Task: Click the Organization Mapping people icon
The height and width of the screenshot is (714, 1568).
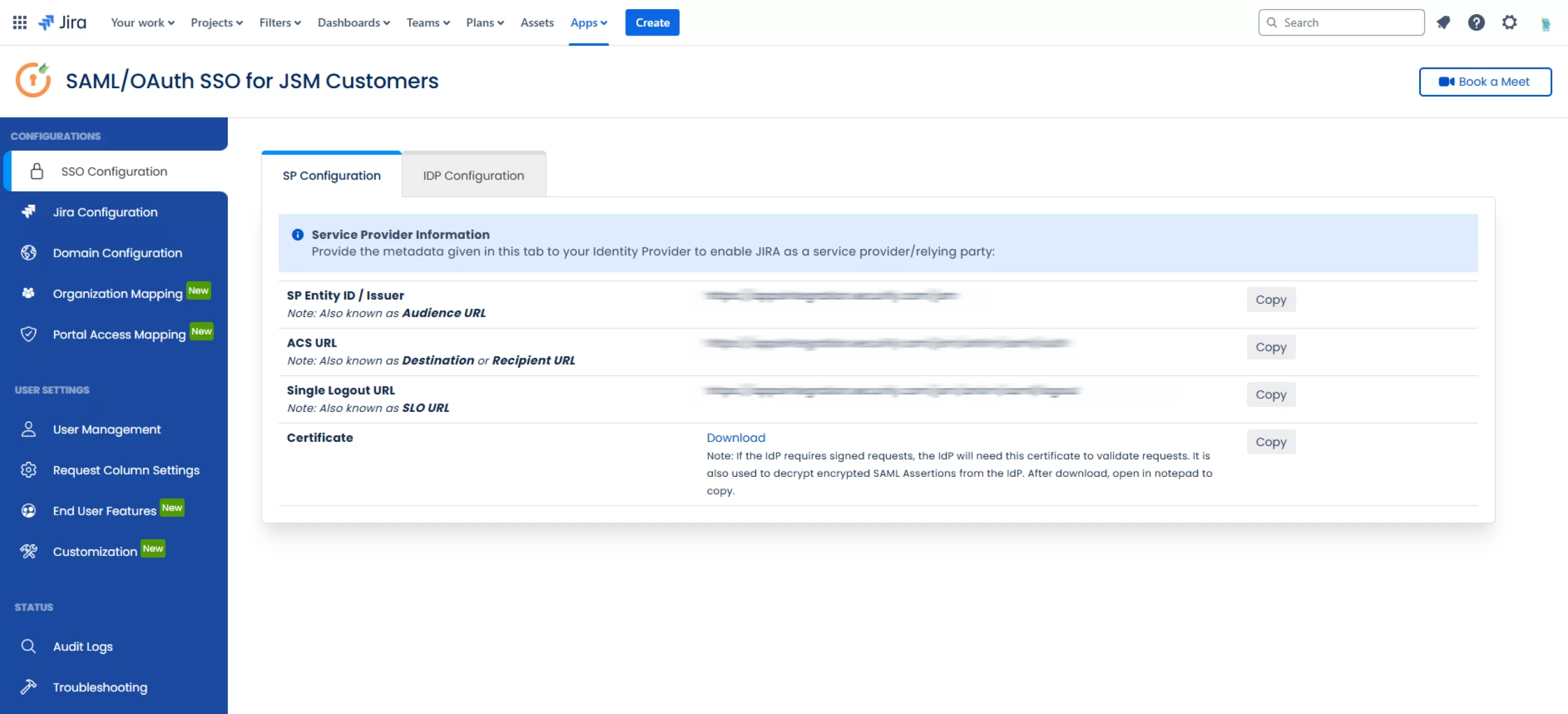Action: (x=28, y=293)
